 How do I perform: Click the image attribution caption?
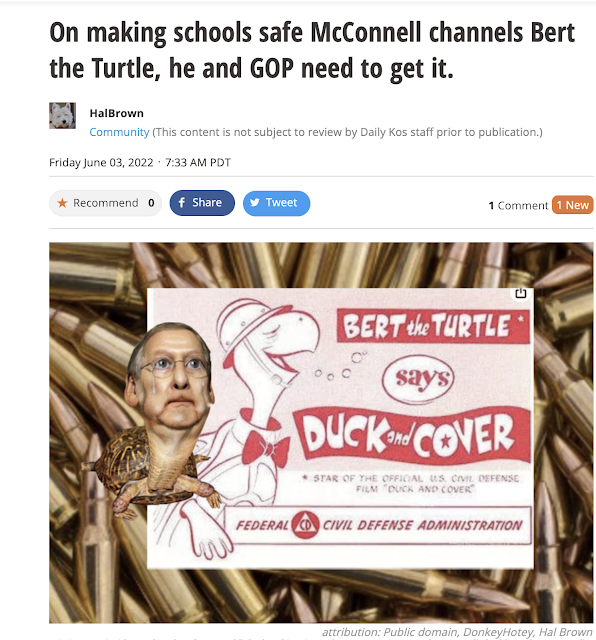coord(457,632)
